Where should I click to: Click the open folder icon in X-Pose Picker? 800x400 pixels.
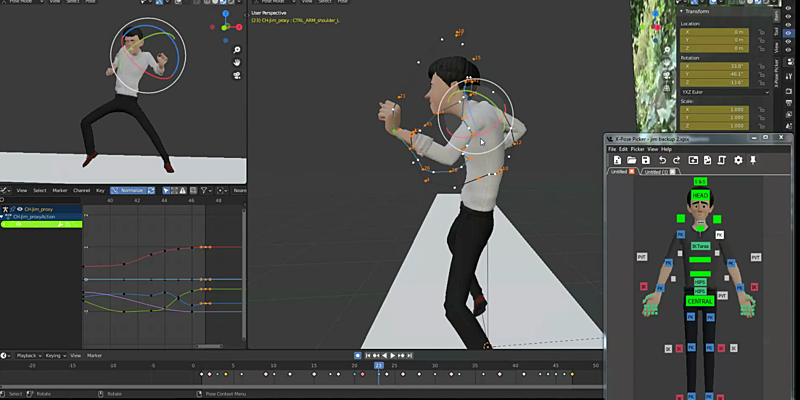(631, 160)
